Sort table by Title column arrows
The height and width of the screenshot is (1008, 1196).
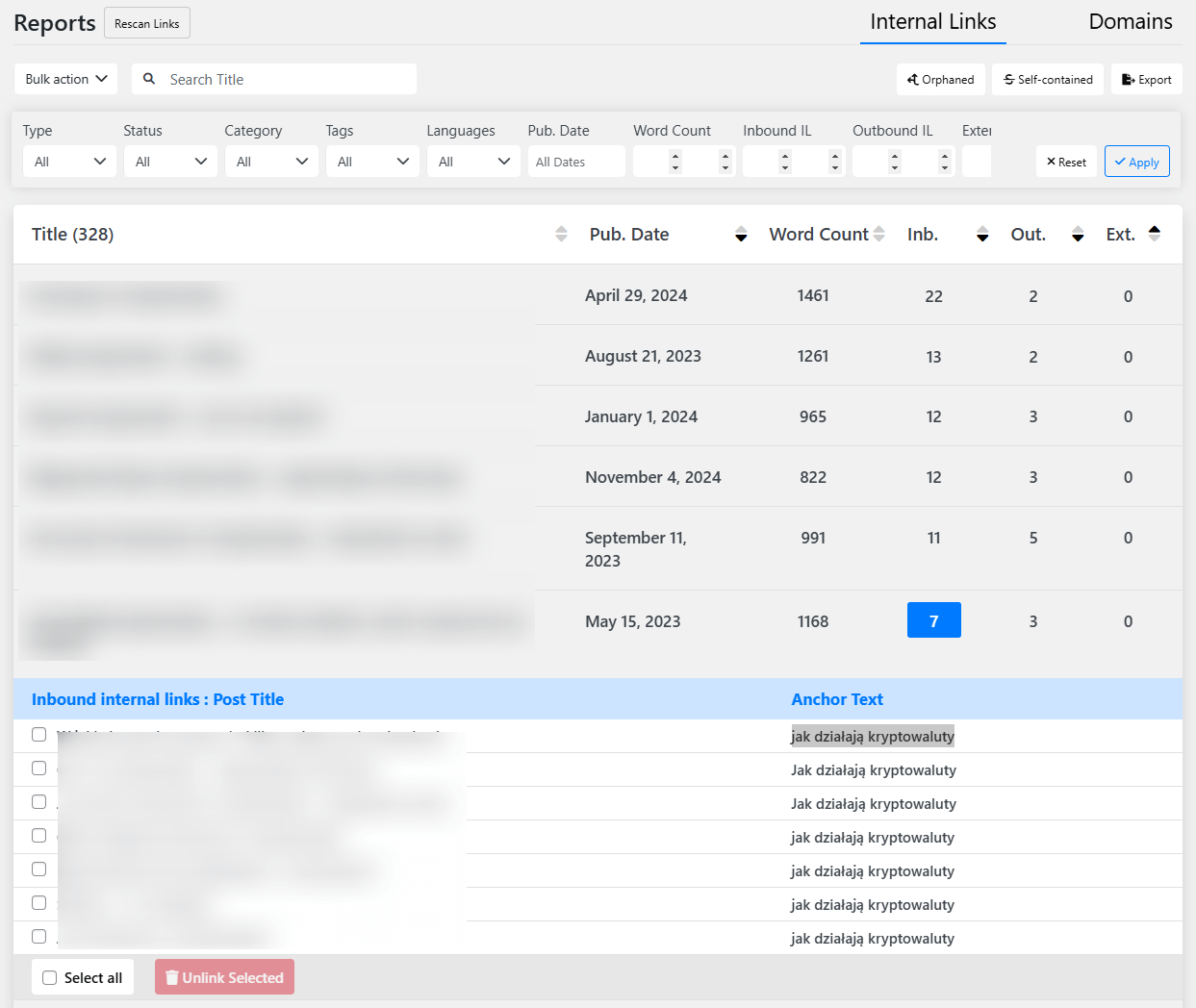561,234
